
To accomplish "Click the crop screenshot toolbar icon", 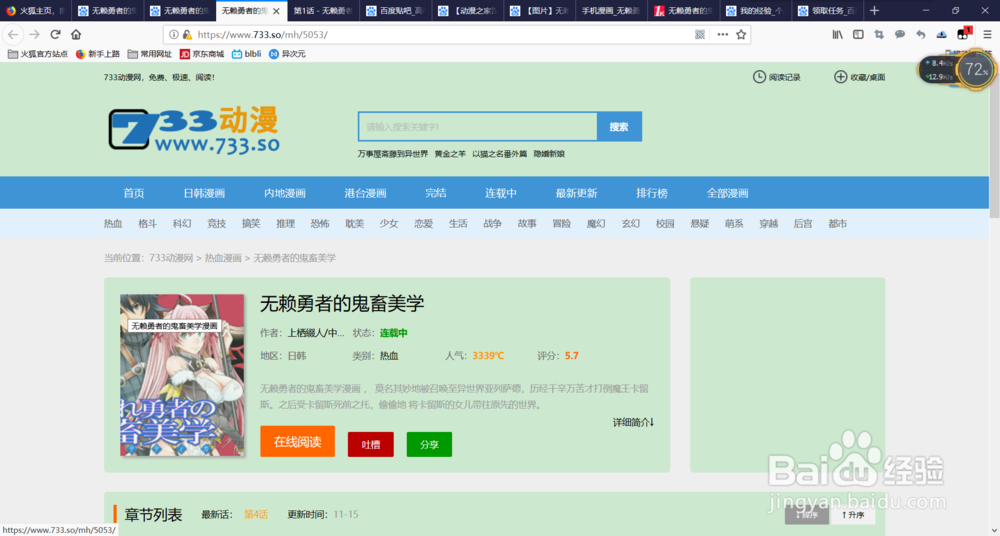I will 879,34.
